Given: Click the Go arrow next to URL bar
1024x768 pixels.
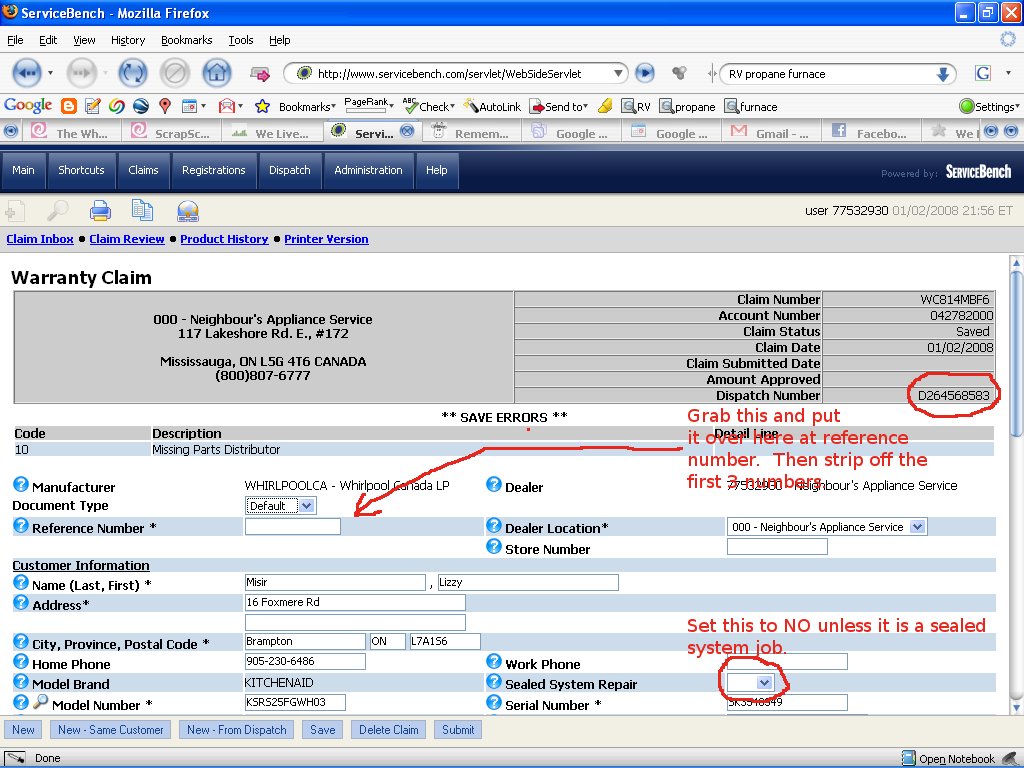Looking at the screenshot, I should pyautogui.click(x=645, y=73).
